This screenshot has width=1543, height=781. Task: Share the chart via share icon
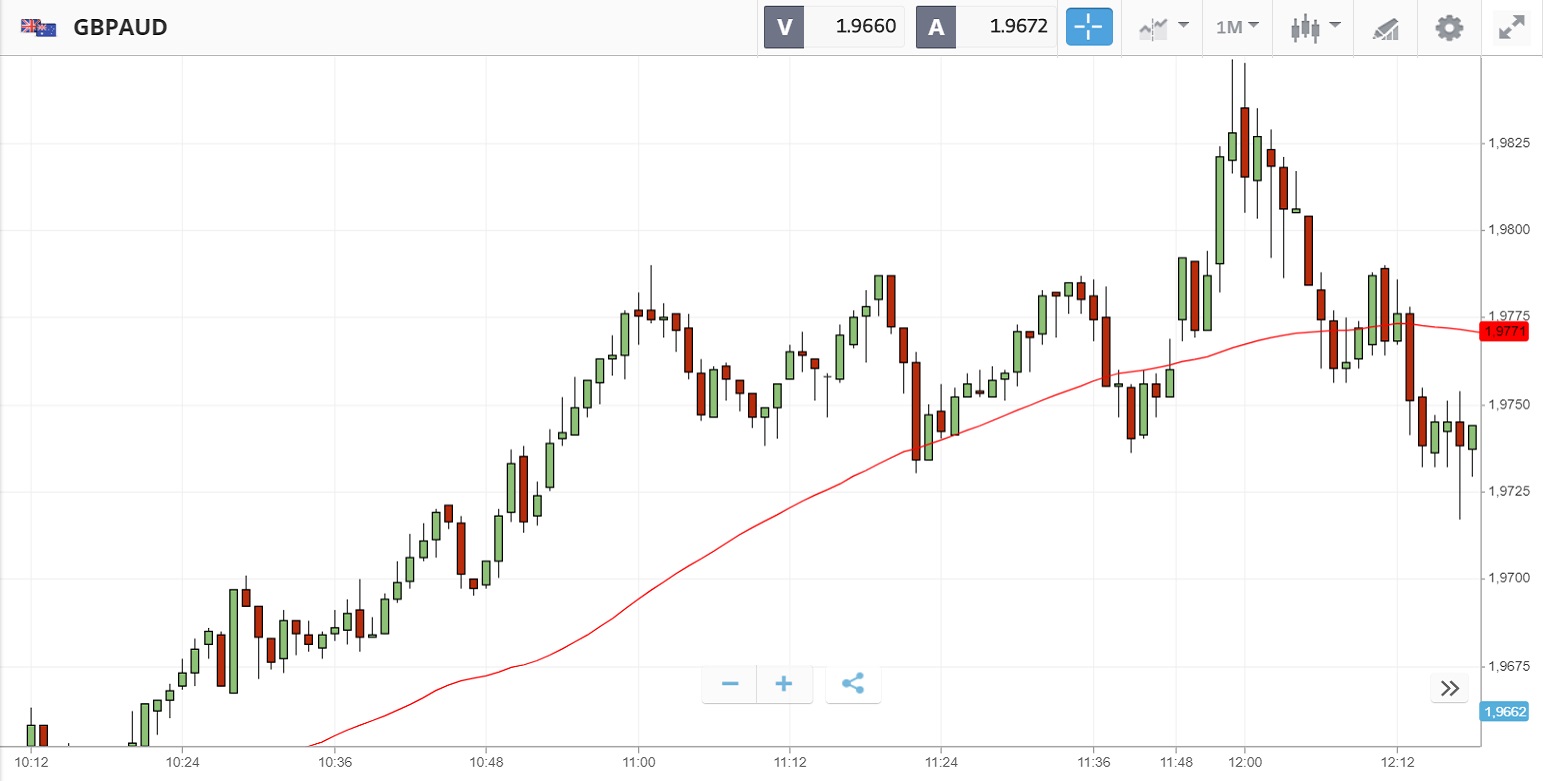[853, 684]
